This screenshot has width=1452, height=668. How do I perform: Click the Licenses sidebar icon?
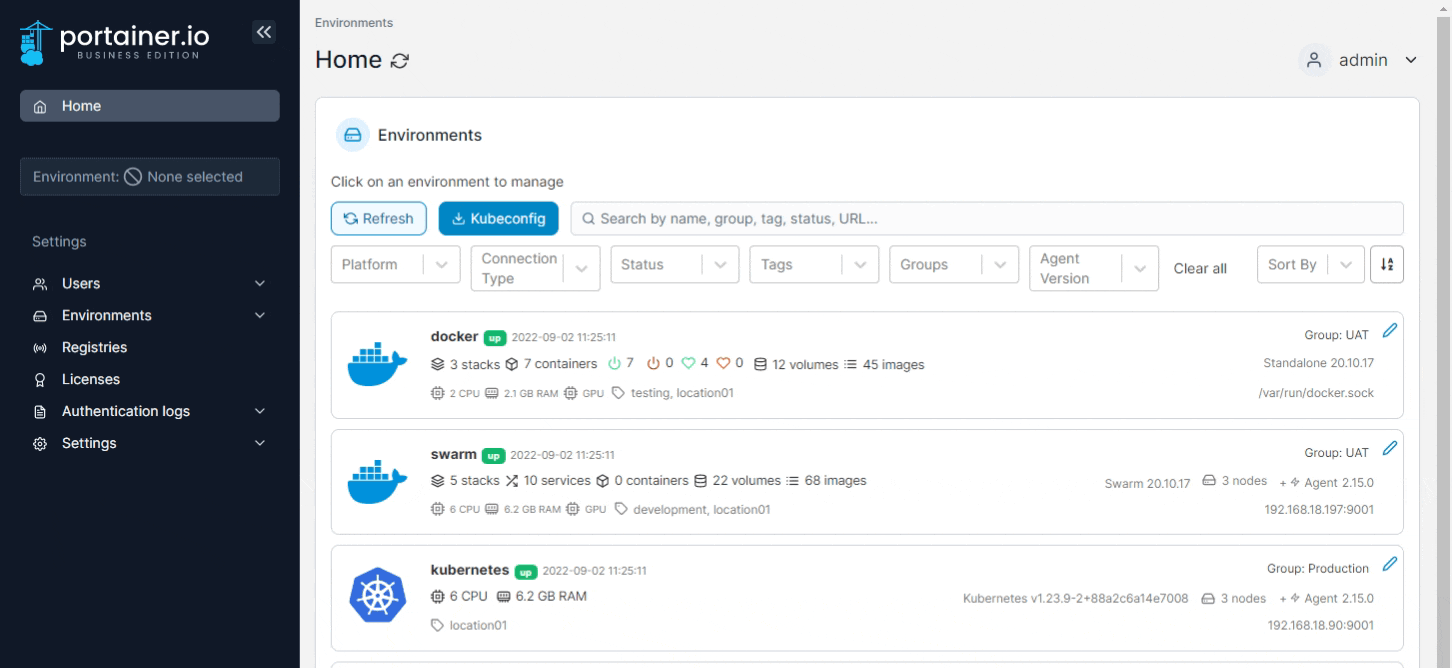(41, 380)
